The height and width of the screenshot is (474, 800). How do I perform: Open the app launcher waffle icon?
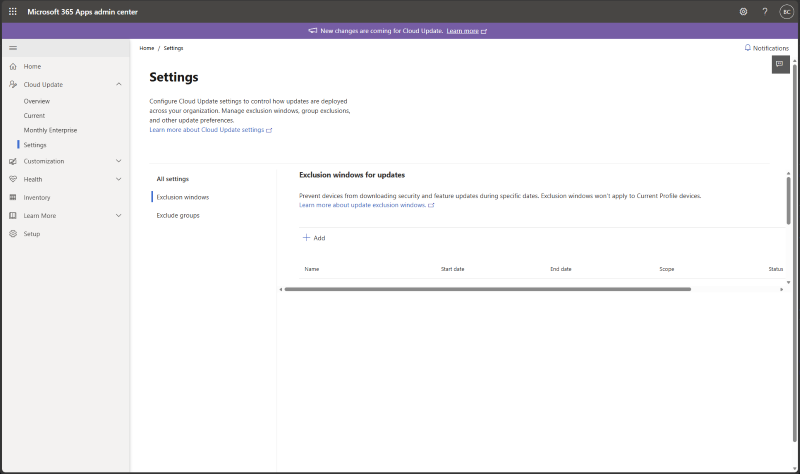coord(13,11)
